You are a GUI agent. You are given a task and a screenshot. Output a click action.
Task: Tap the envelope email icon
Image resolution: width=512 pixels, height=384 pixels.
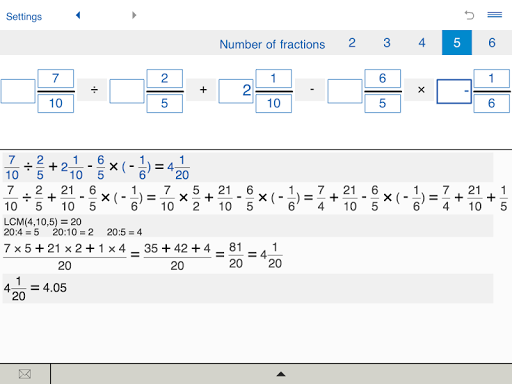coord(25,374)
